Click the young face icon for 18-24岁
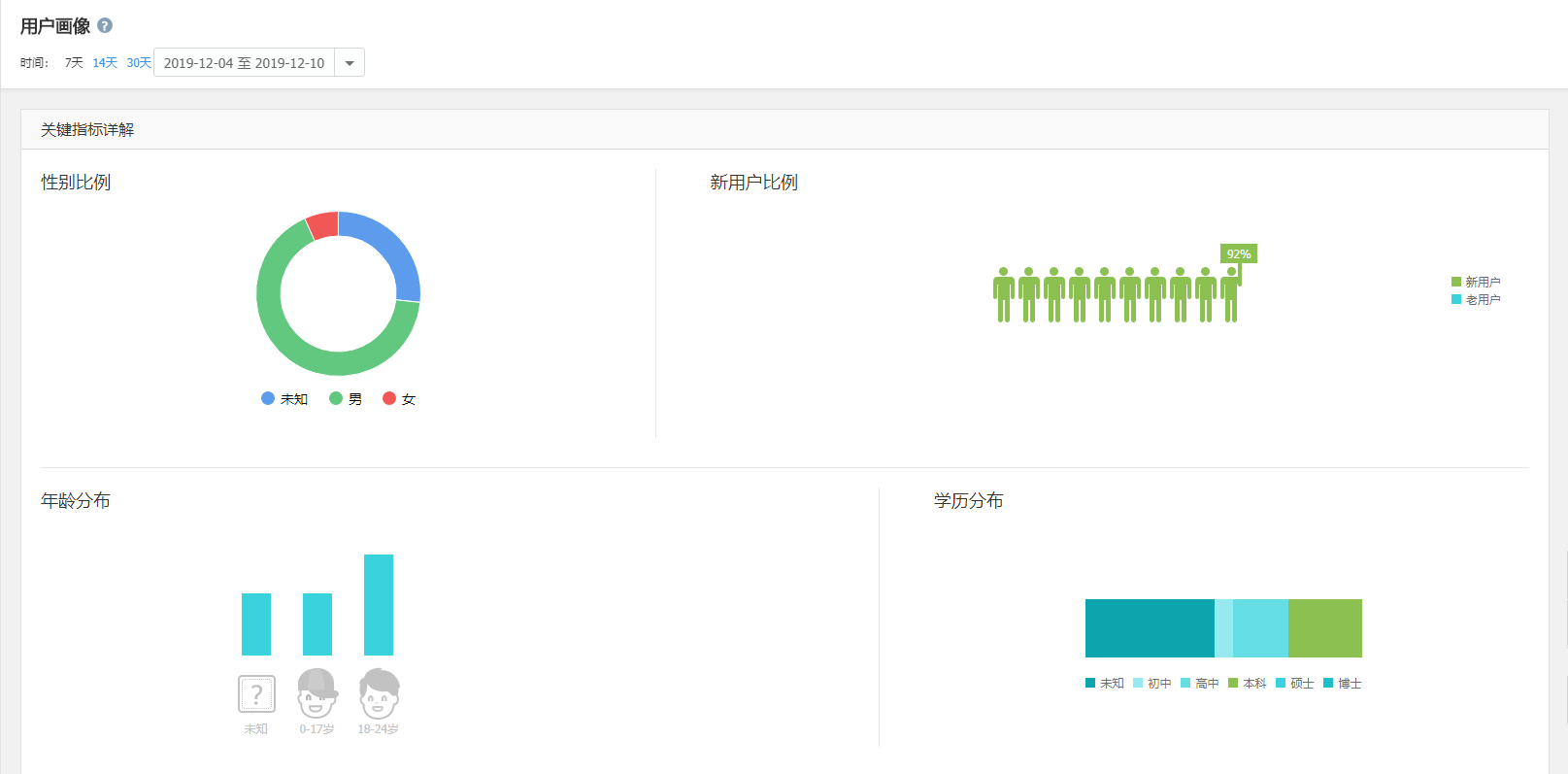The height and width of the screenshot is (774, 1568). (x=379, y=693)
